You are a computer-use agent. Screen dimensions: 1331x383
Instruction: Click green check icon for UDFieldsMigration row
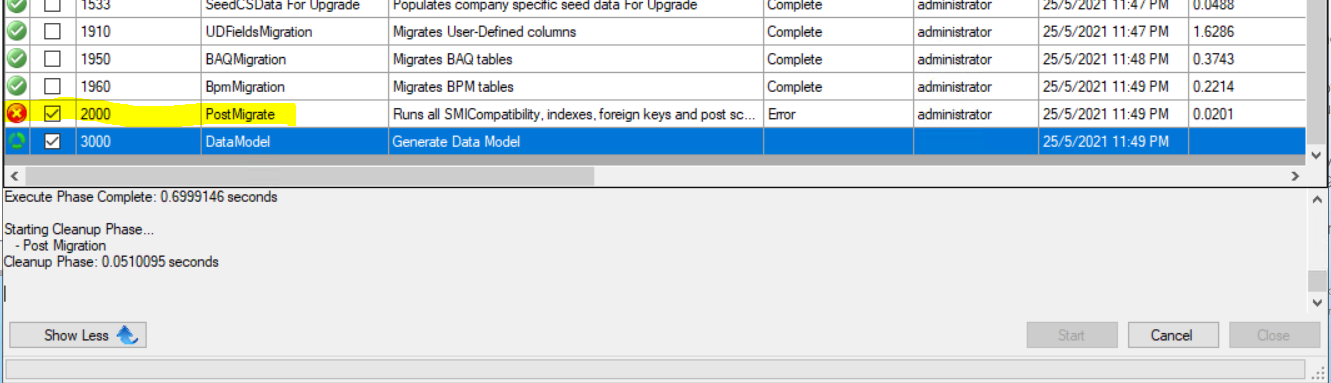click(x=16, y=32)
